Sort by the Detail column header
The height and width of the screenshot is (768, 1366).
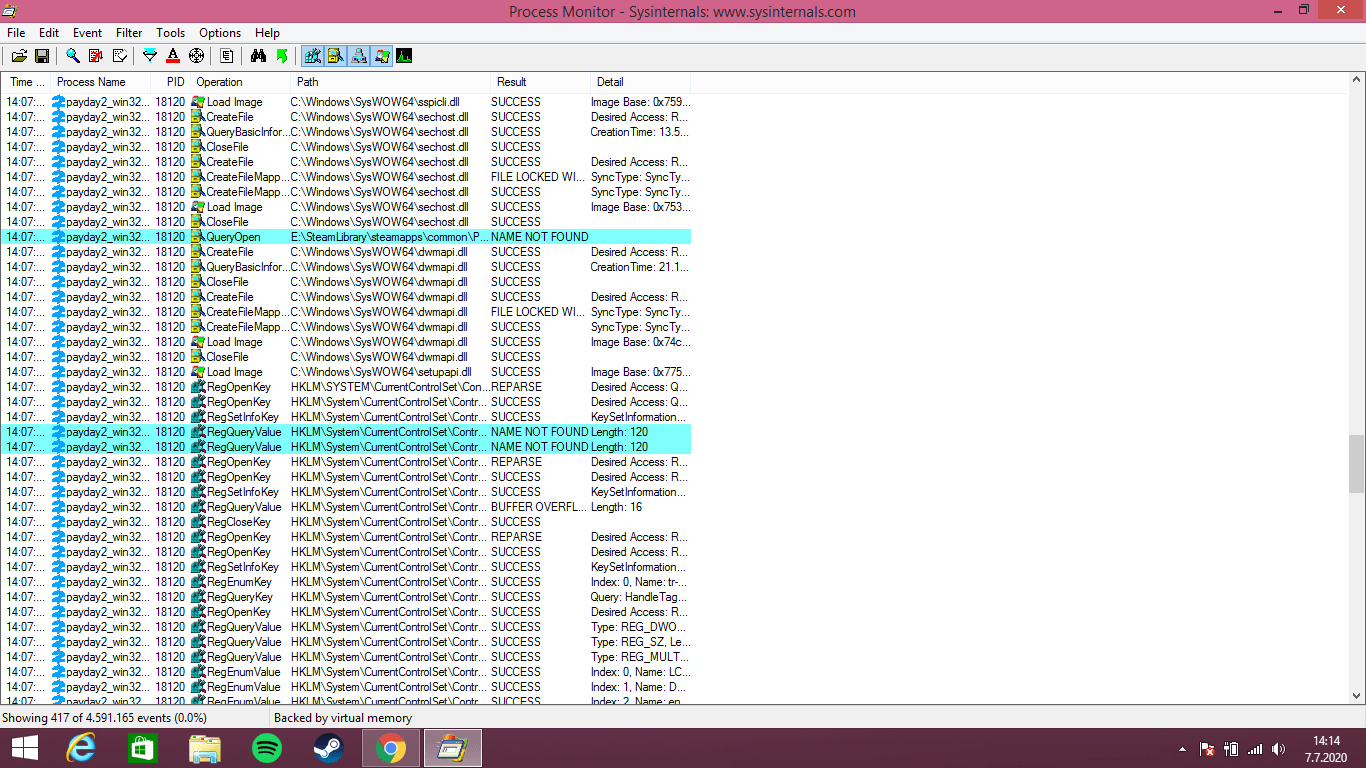click(641, 82)
